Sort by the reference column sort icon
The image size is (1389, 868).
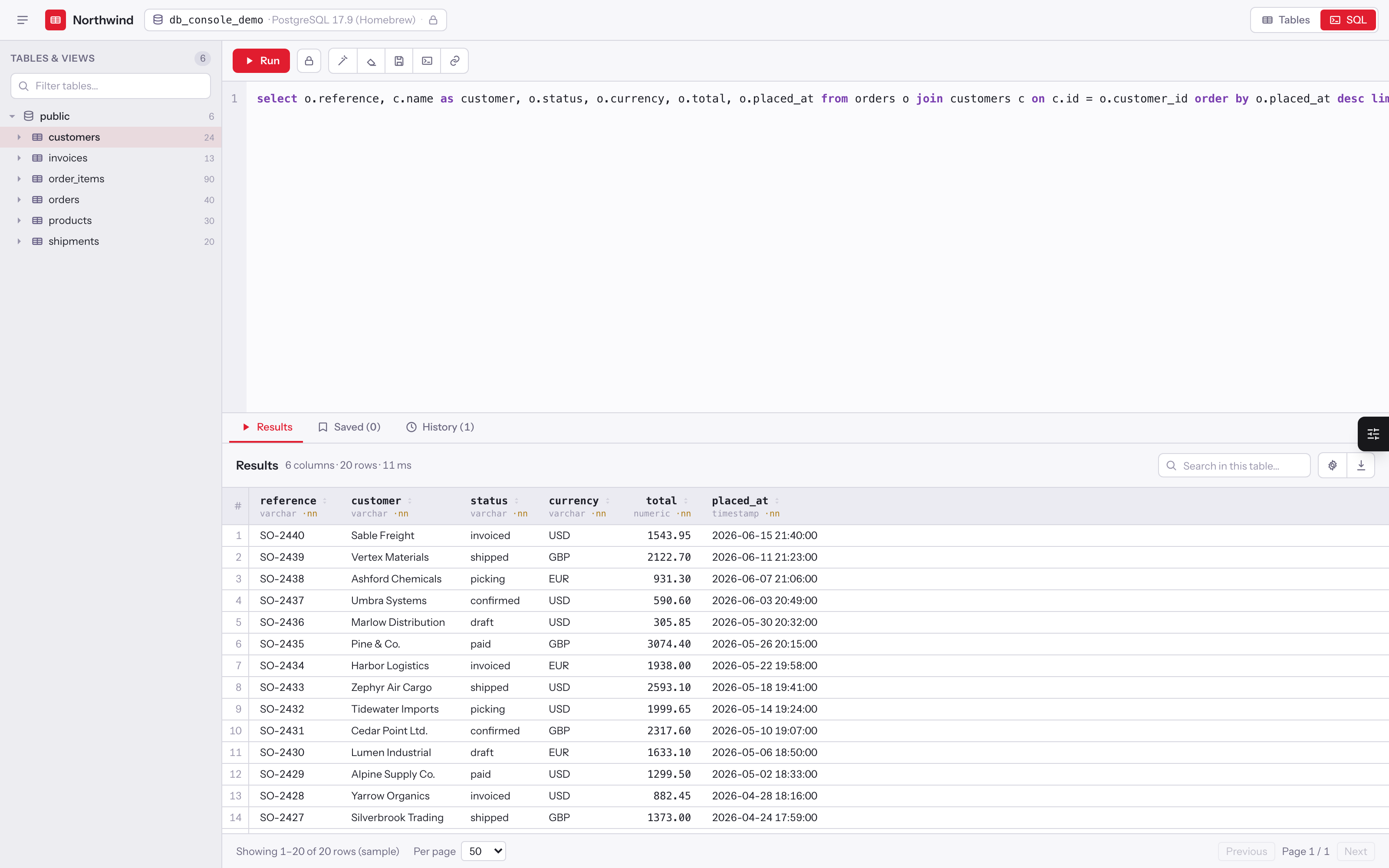point(324,501)
